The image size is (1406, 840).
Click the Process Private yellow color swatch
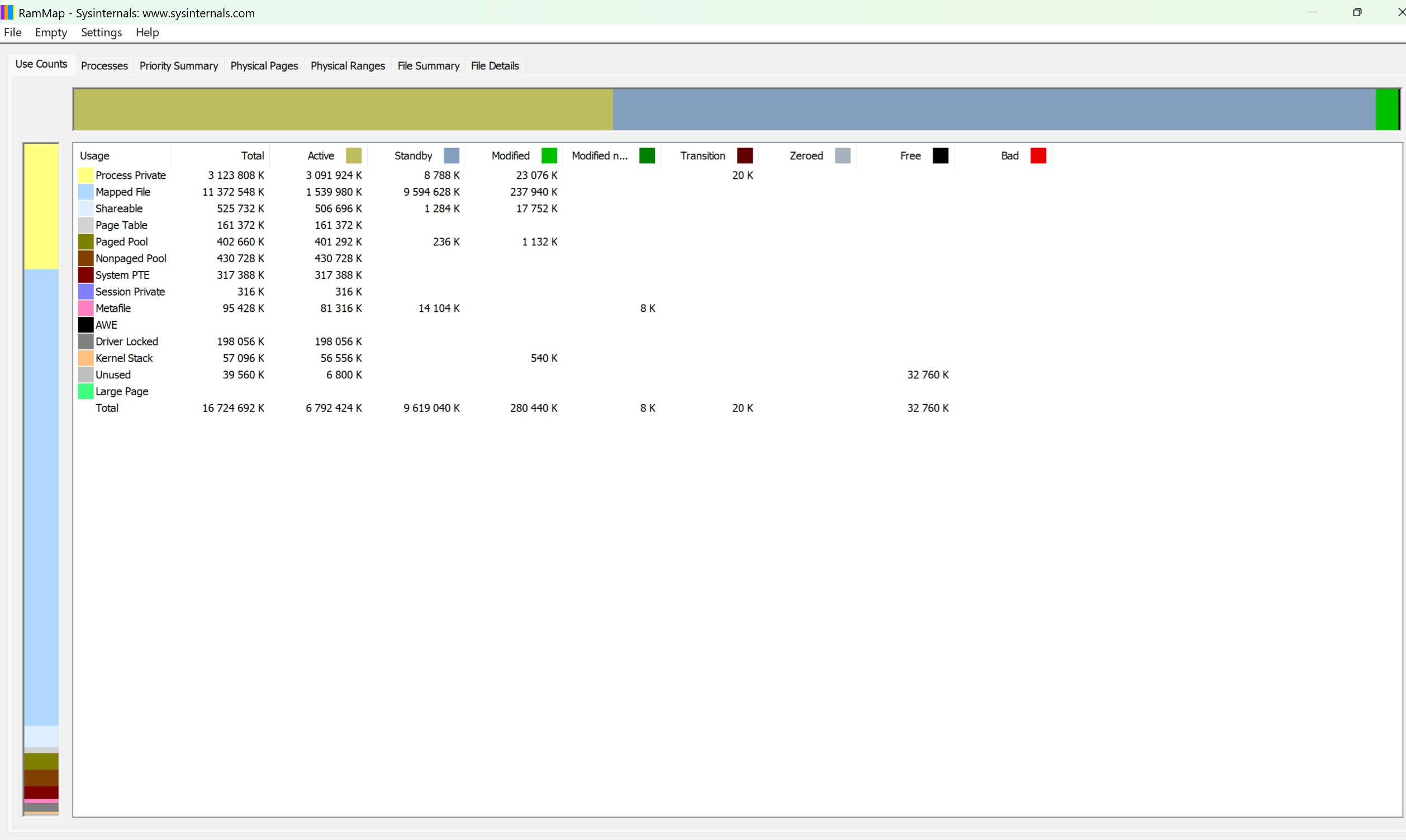(85, 175)
